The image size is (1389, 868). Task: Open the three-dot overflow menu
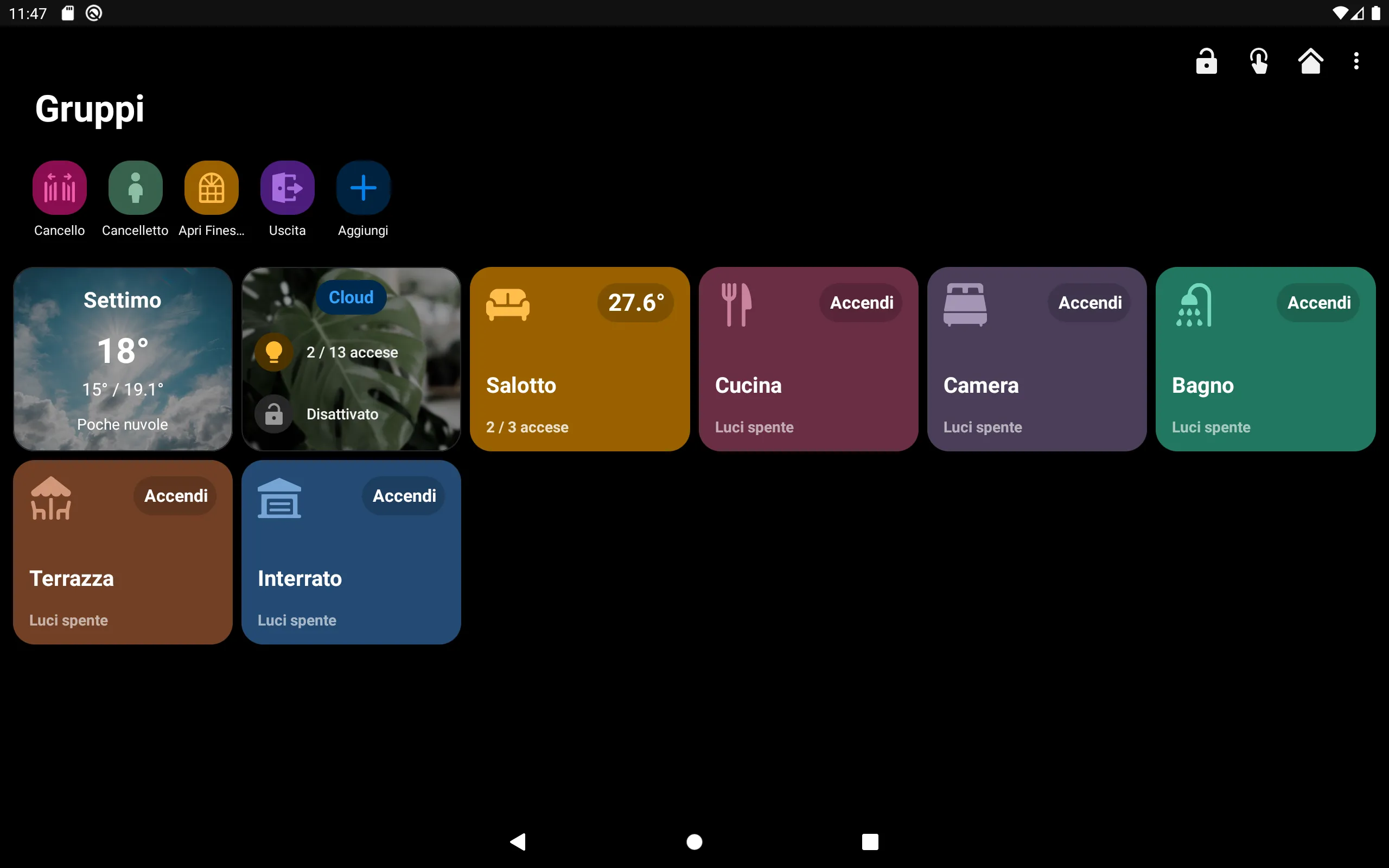(1356, 61)
